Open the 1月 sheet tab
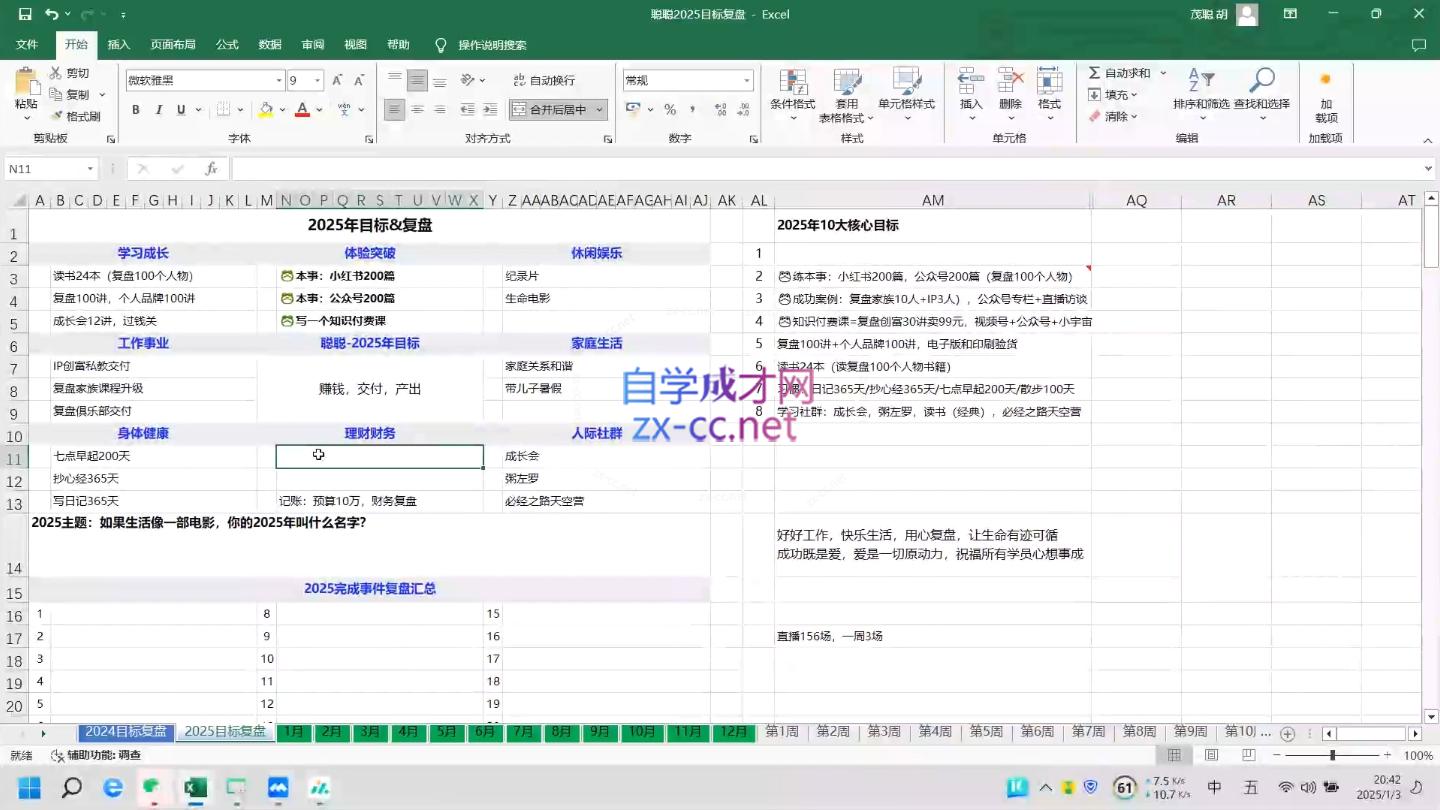The width and height of the screenshot is (1440, 810). [294, 732]
